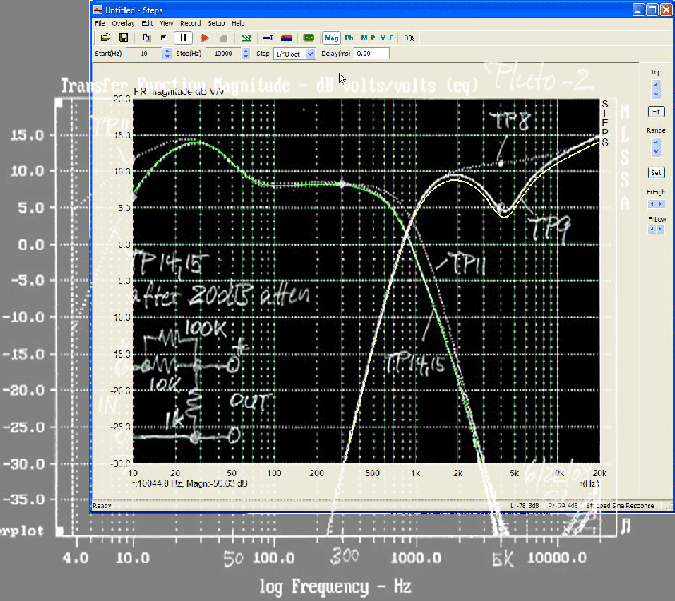
Task: Save measurement using the floppy disk icon
Action: click(x=124, y=38)
